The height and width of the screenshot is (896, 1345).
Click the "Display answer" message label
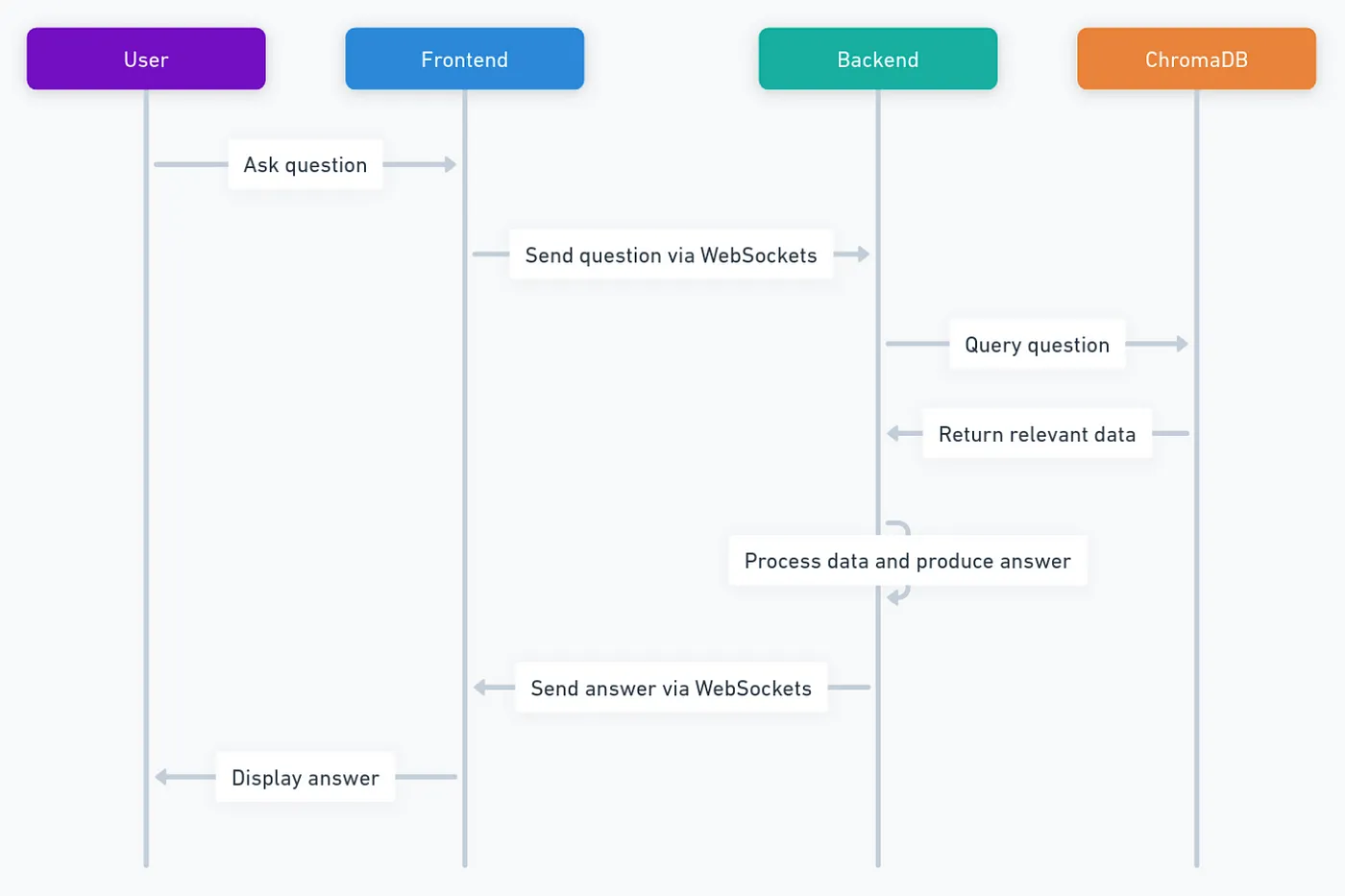point(306,777)
